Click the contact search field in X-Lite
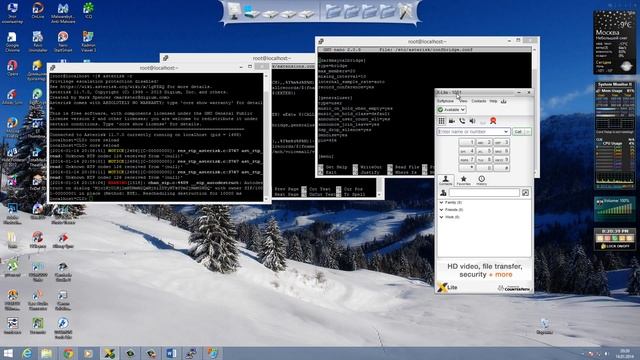Viewport: 640px width, 360px height. pos(484,193)
